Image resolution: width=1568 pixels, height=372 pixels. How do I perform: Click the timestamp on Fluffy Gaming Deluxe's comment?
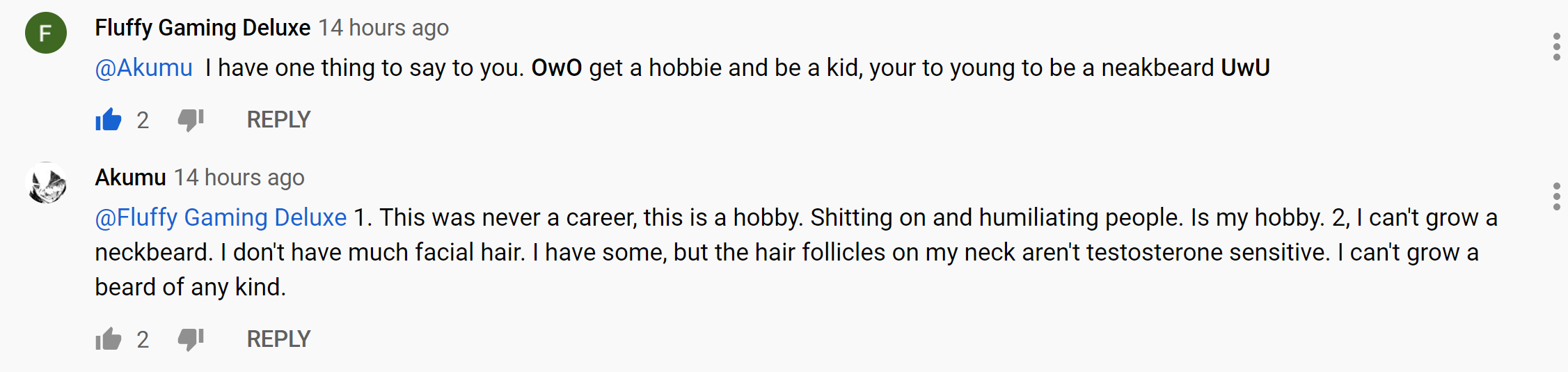click(x=383, y=28)
